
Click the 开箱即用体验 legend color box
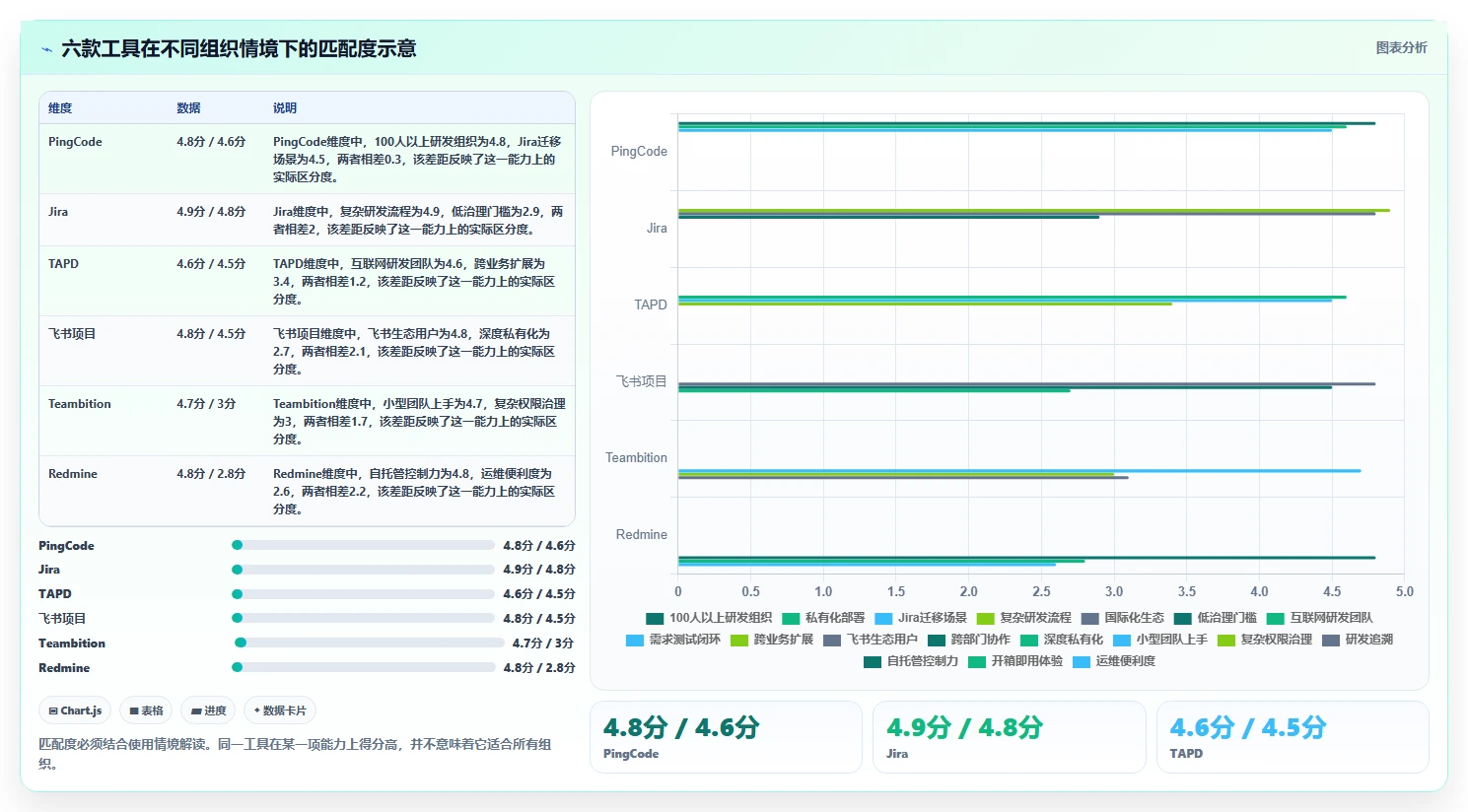[977, 661]
